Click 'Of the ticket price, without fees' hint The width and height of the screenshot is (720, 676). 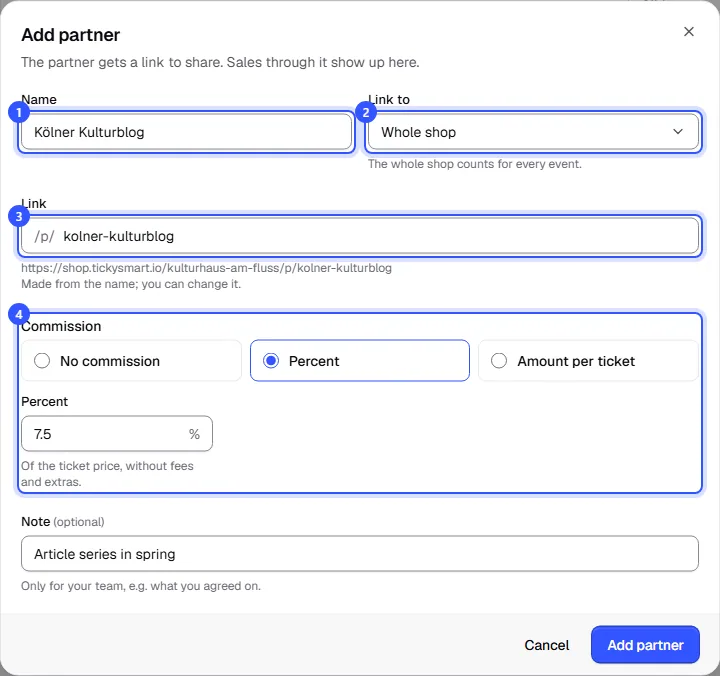pos(107,473)
